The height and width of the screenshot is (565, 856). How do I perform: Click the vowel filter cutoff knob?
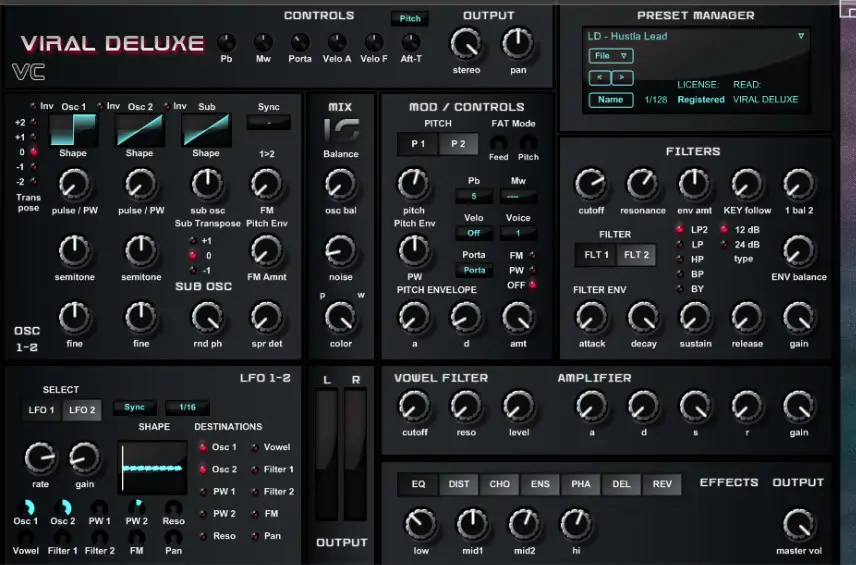[414, 407]
